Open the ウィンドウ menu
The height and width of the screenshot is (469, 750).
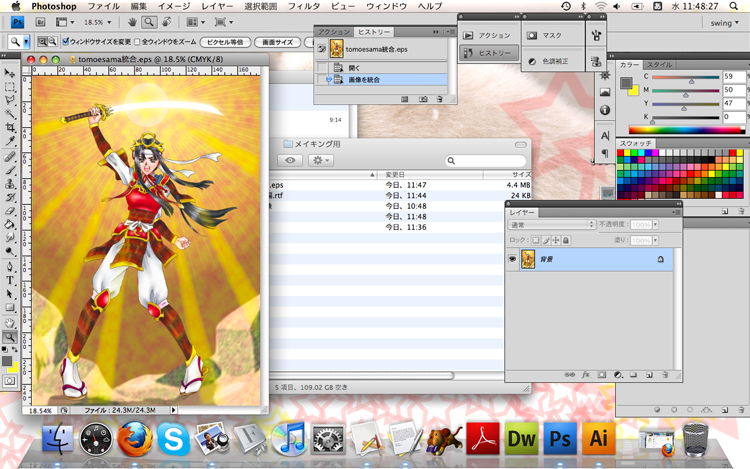tap(386, 6)
